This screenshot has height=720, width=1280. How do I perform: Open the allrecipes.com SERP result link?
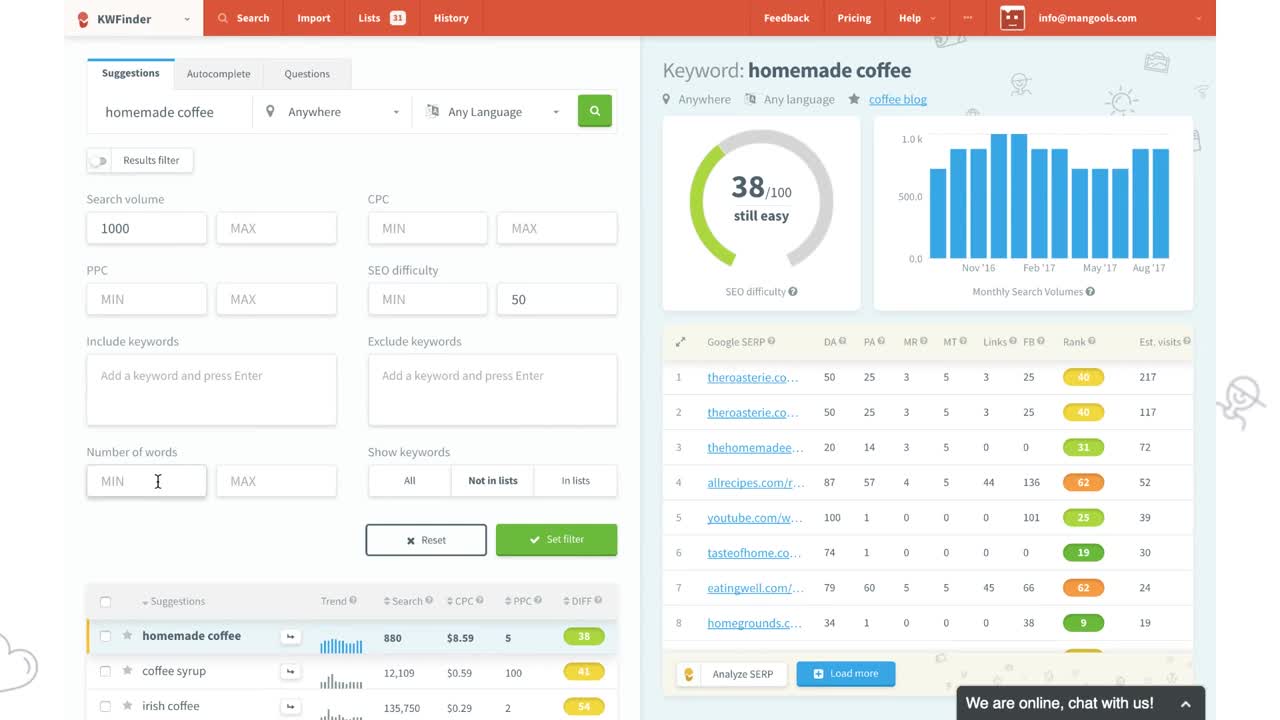coord(756,483)
